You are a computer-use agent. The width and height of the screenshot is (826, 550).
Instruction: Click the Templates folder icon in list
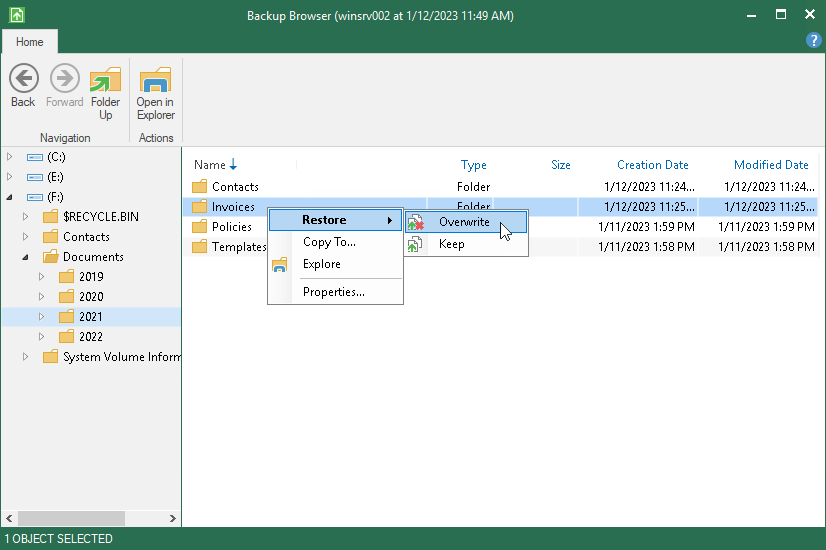[x=199, y=247]
